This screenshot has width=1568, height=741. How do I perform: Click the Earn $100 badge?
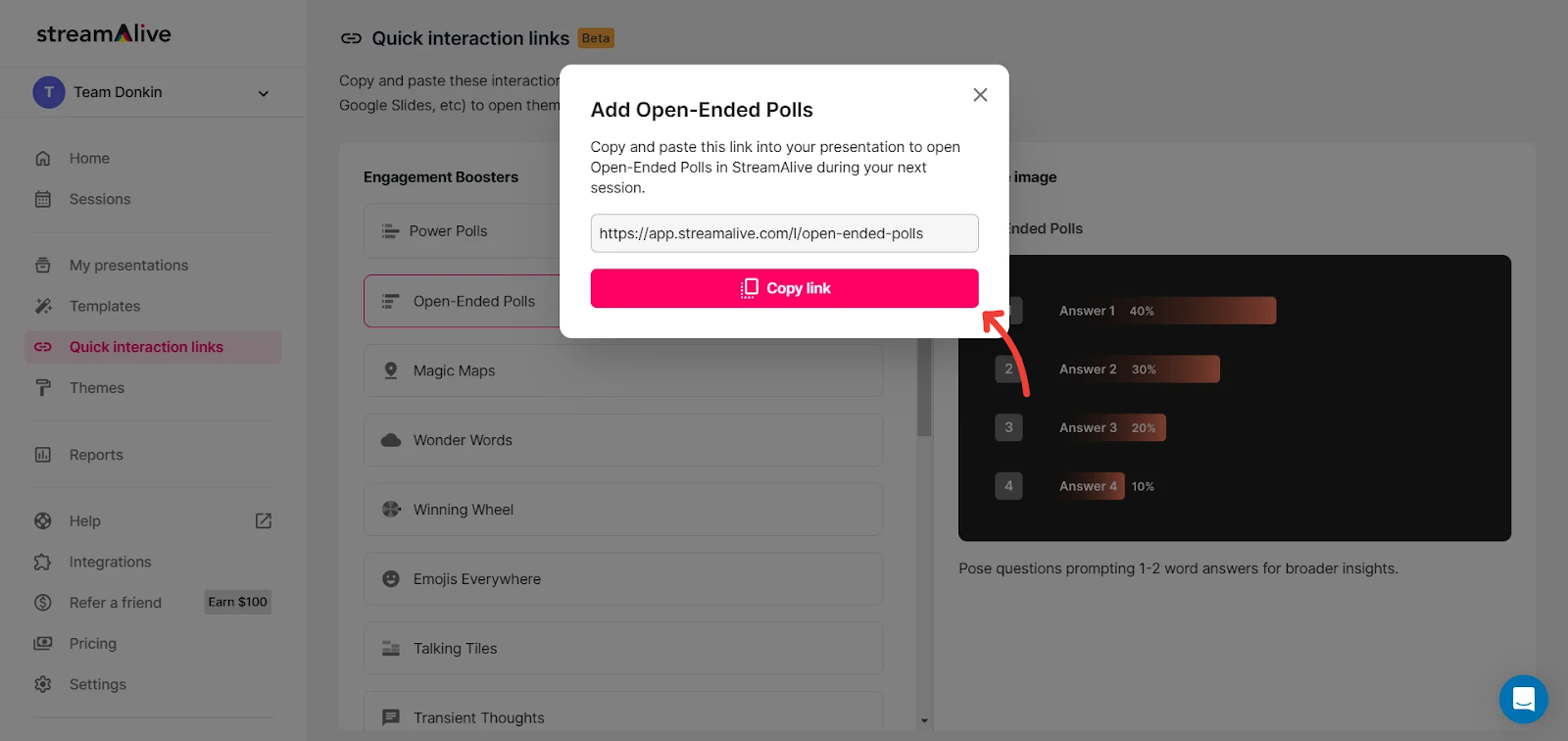coord(237,603)
